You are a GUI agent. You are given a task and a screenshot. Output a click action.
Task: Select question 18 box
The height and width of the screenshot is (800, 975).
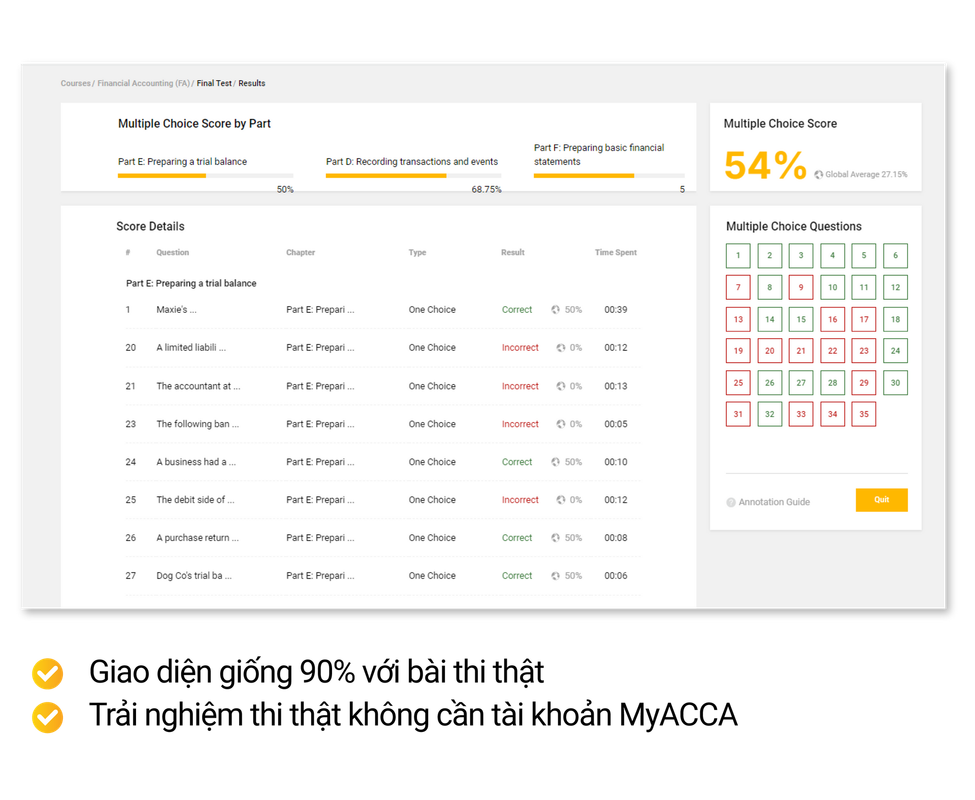point(895,320)
